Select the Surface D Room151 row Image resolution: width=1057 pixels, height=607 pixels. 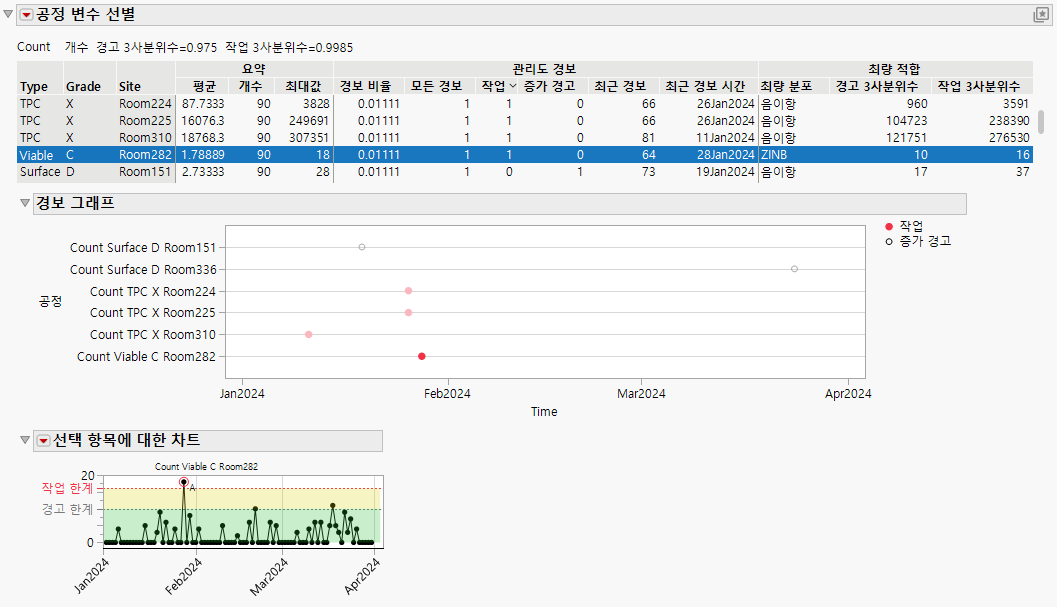coord(524,172)
